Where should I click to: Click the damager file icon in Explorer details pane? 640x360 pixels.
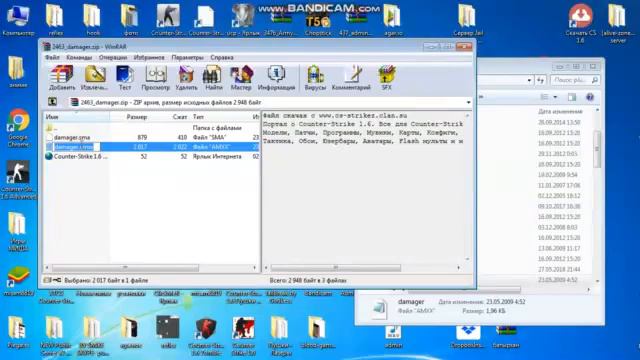379,308
